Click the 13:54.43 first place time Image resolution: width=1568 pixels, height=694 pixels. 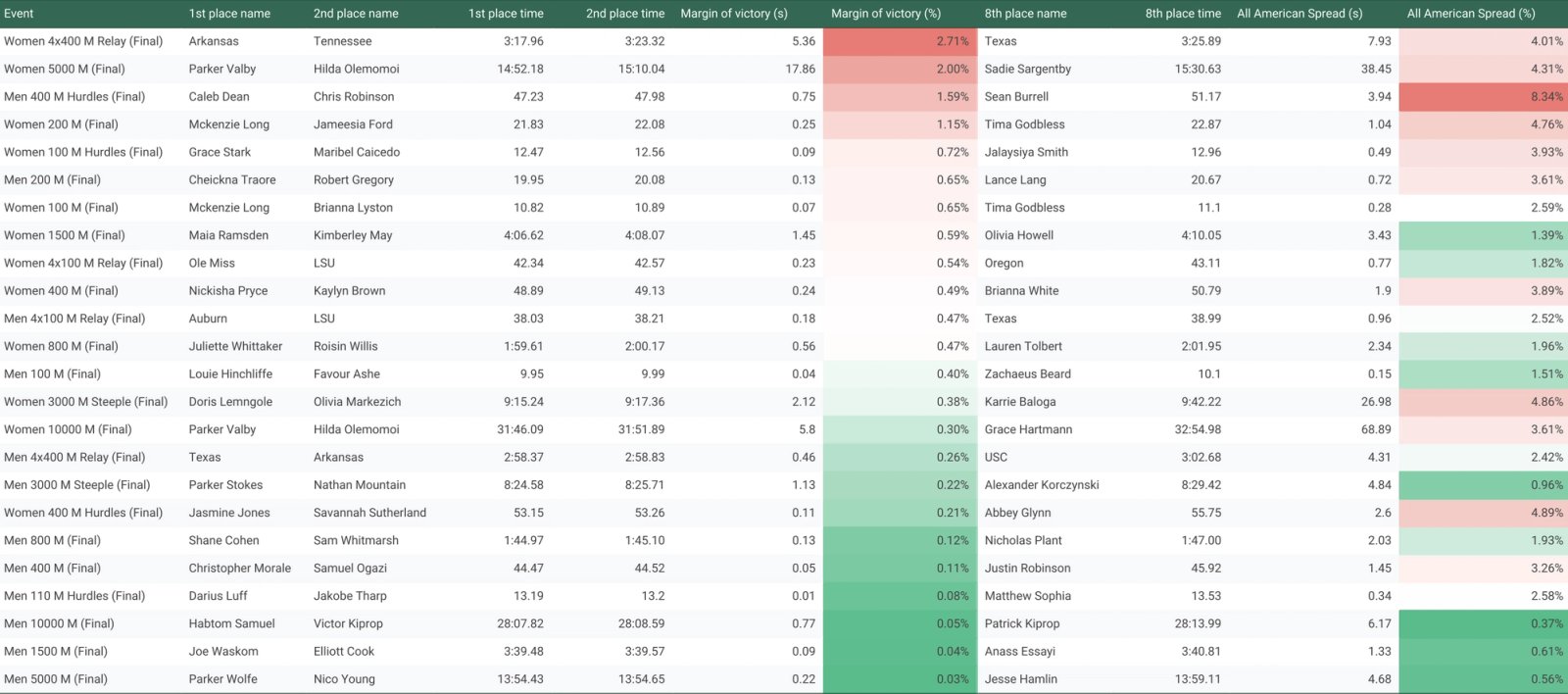(x=520, y=678)
